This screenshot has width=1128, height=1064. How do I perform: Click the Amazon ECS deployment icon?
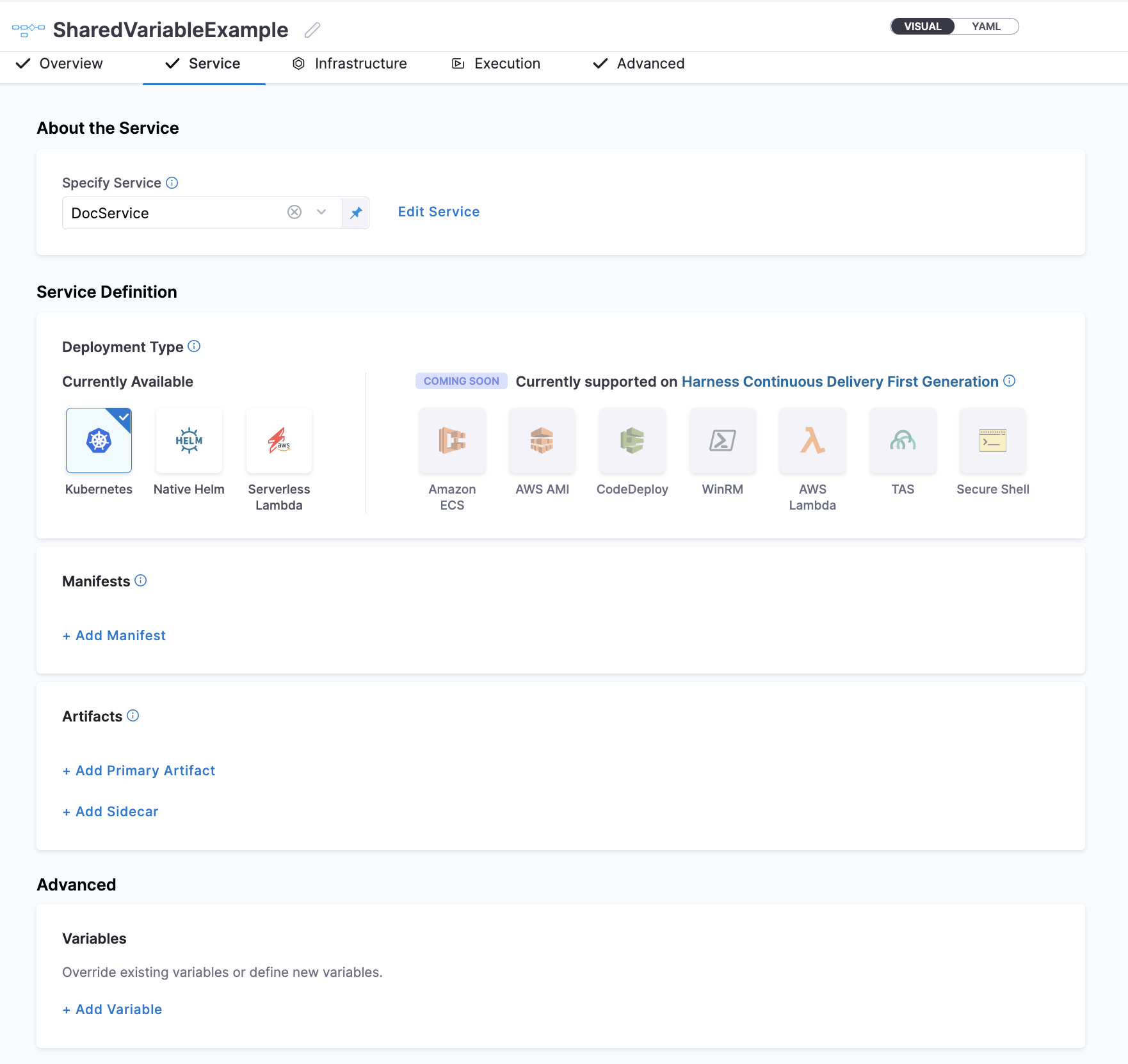[x=452, y=440]
